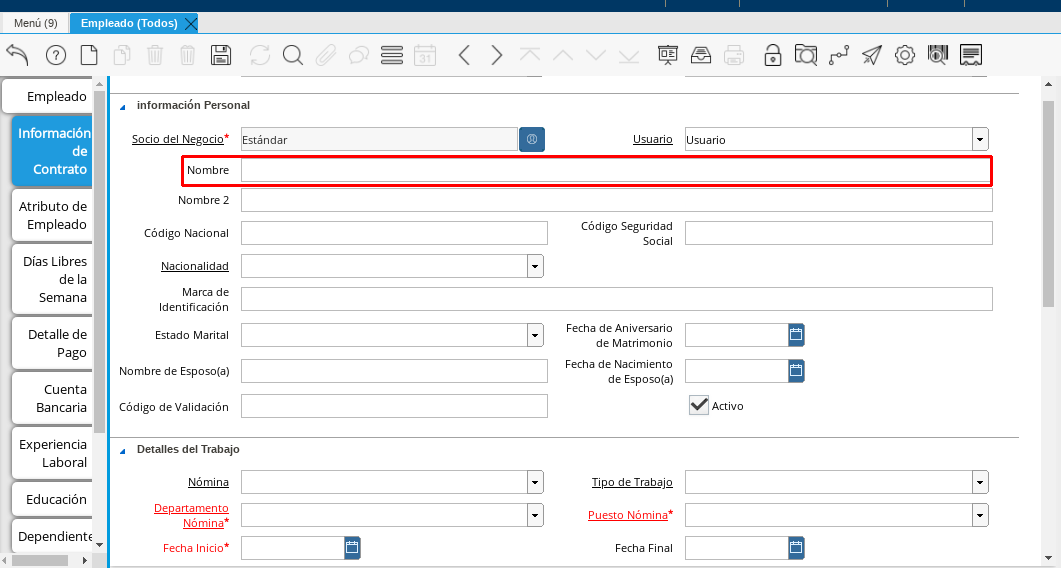Viewport: 1061px width, 570px height.
Task: Open the Usuario dropdown
Action: [x=980, y=140]
